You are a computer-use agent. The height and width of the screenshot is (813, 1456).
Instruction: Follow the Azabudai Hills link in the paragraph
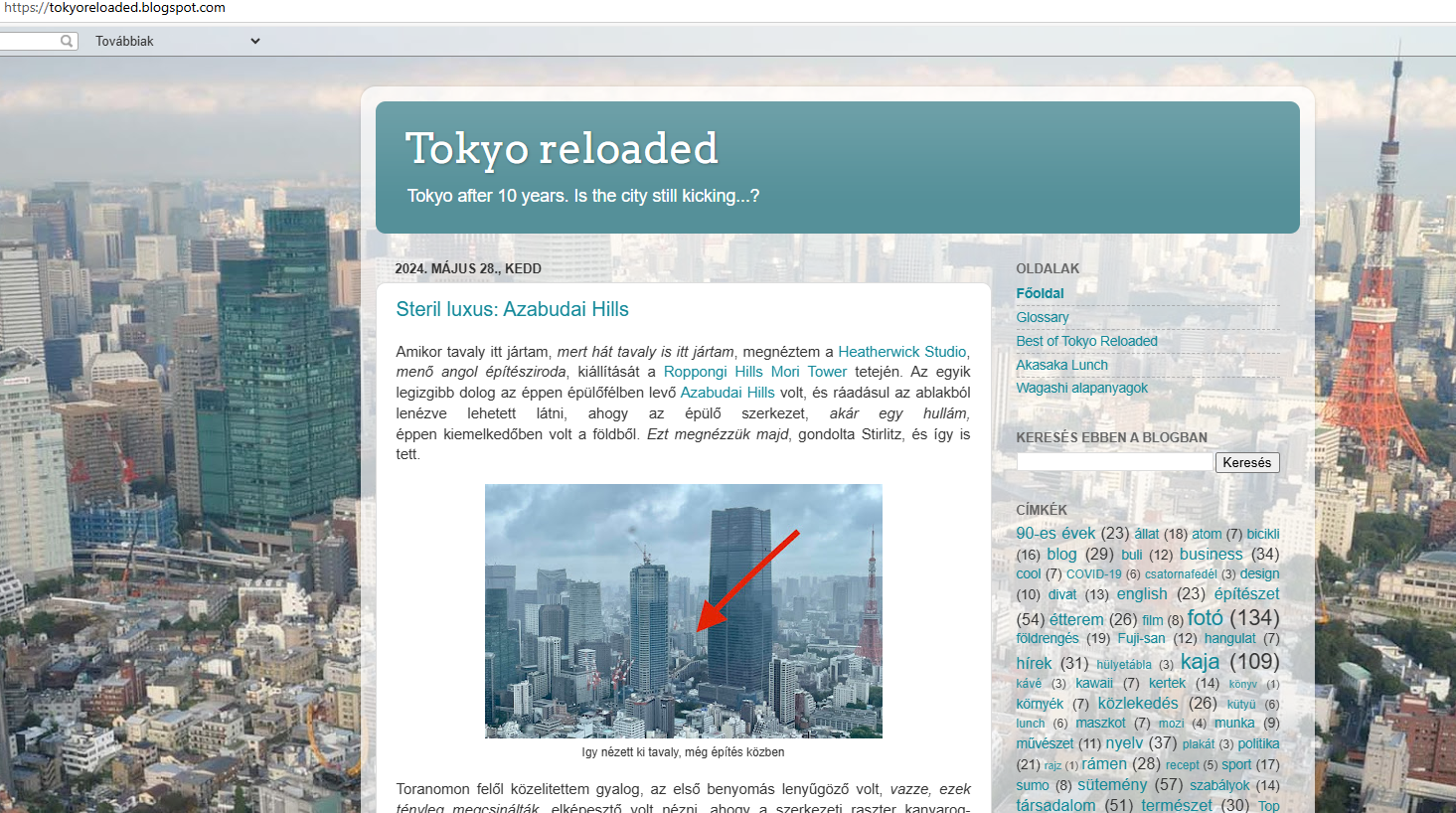coord(728,393)
